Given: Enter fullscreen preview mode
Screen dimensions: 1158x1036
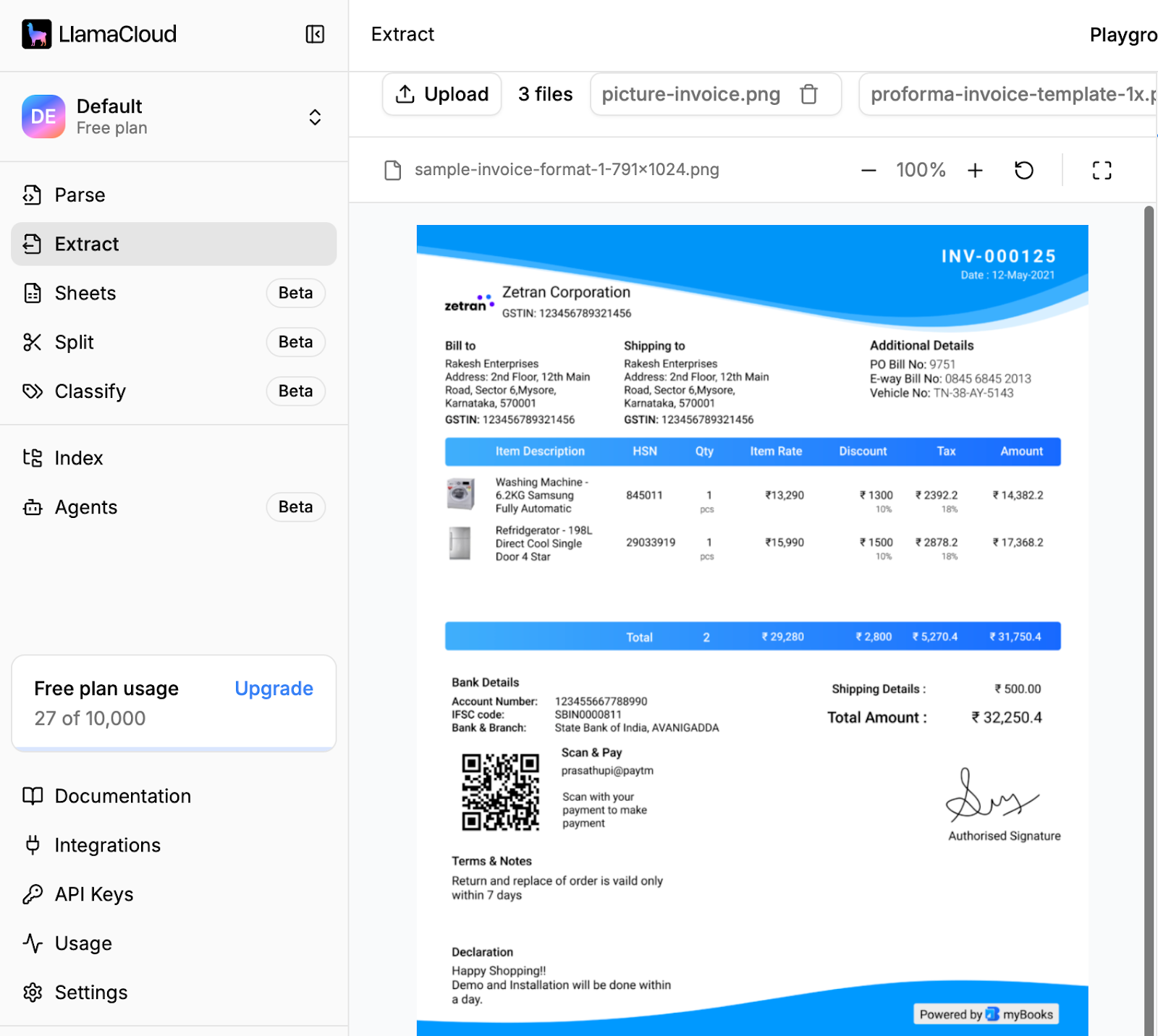Looking at the screenshot, I should [1102, 170].
